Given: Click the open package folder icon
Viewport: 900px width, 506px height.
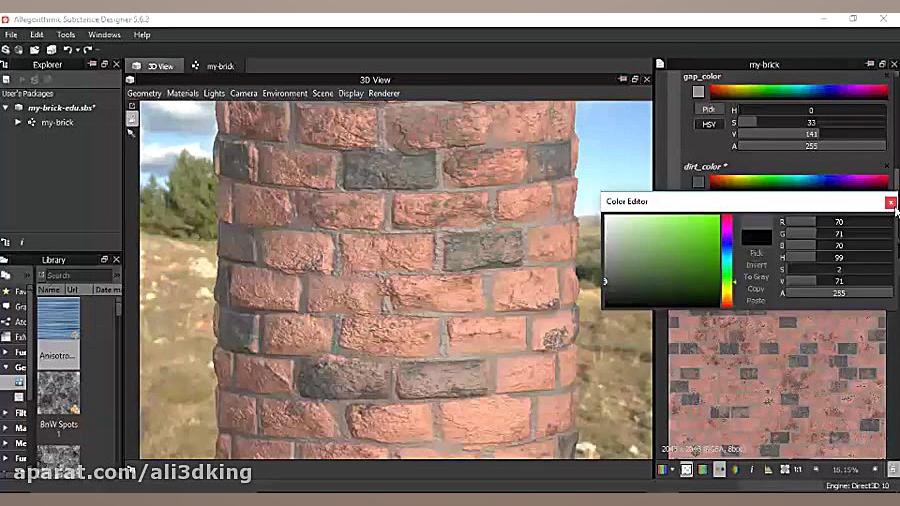Looking at the screenshot, I should (x=34, y=50).
